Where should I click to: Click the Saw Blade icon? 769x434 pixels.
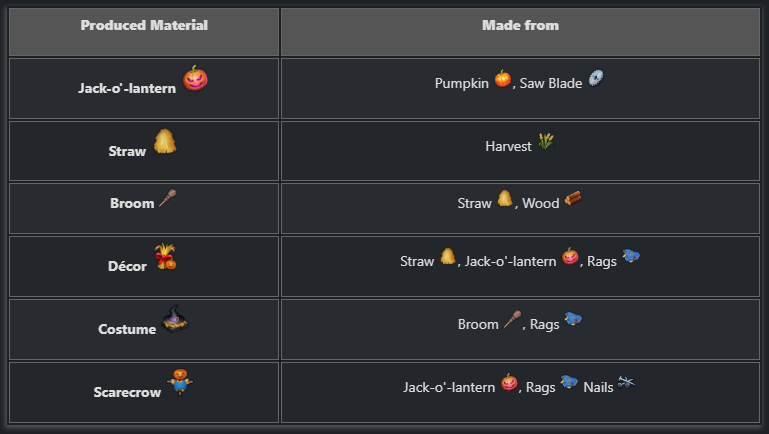coord(596,77)
